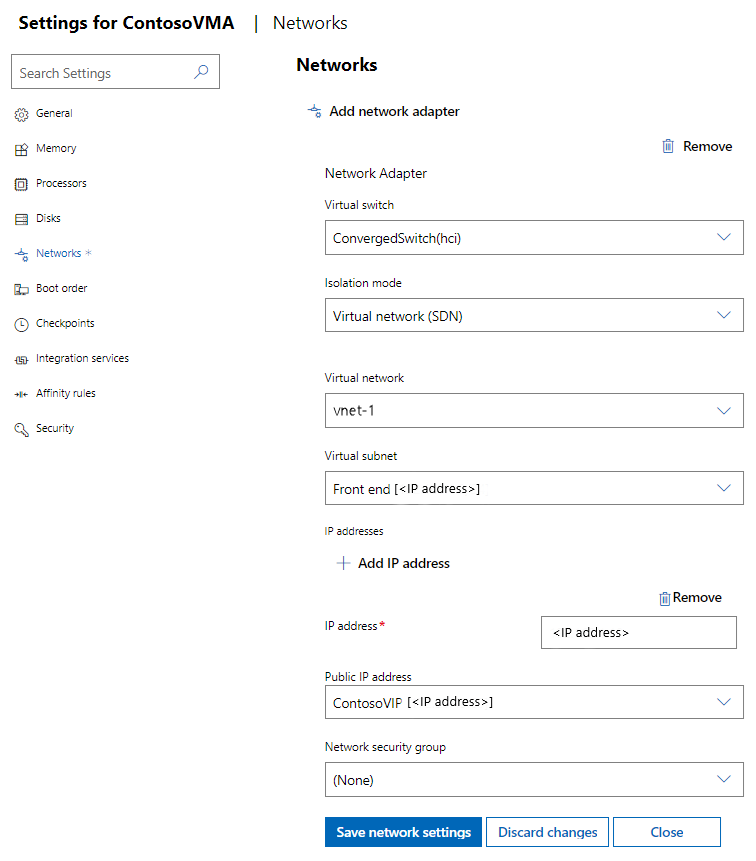Click the General gear icon in sidebar
This screenshot has height=861, width=756.
(21, 115)
